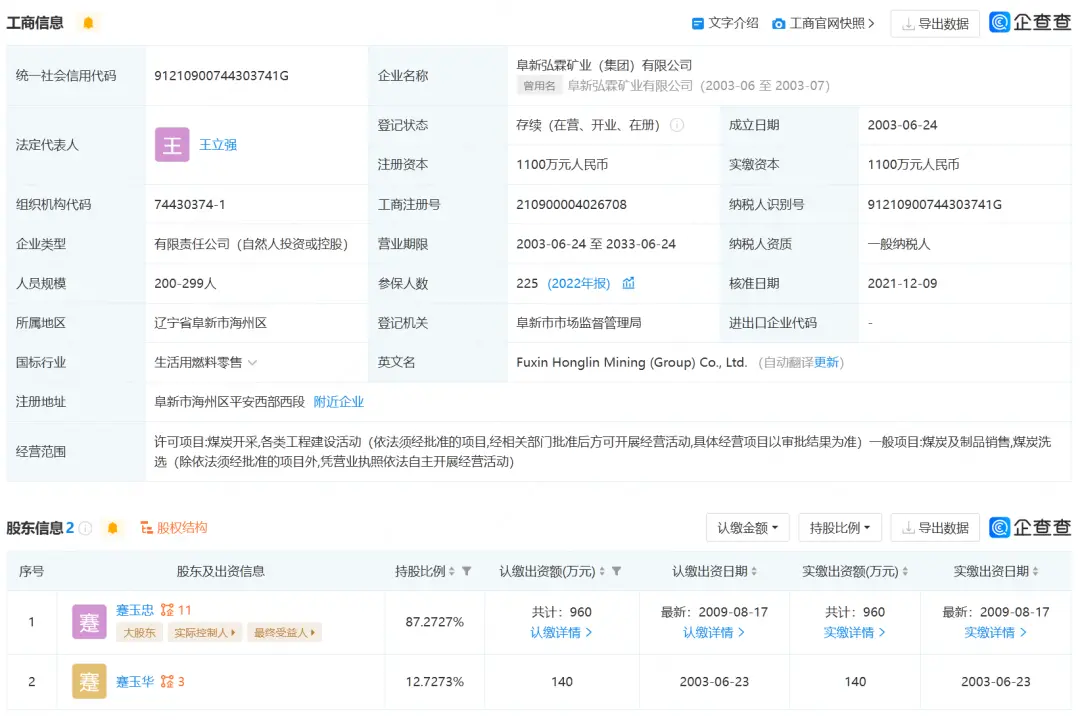Open the 附近企业 nearby companies link
The height and width of the screenshot is (721, 1080).
(x=339, y=402)
